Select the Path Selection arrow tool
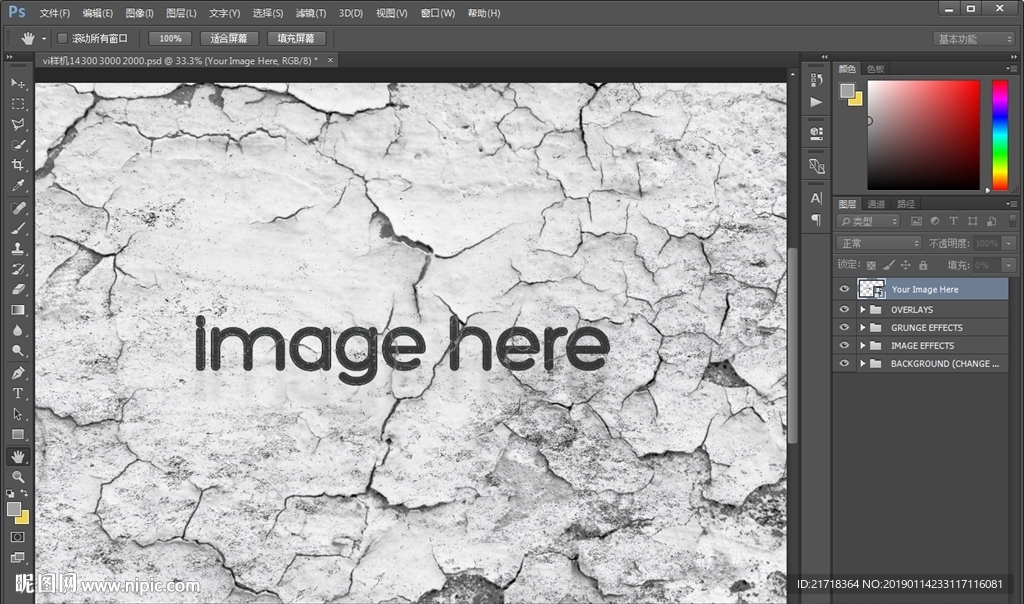Viewport: 1024px width, 604px height. click(18, 413)
